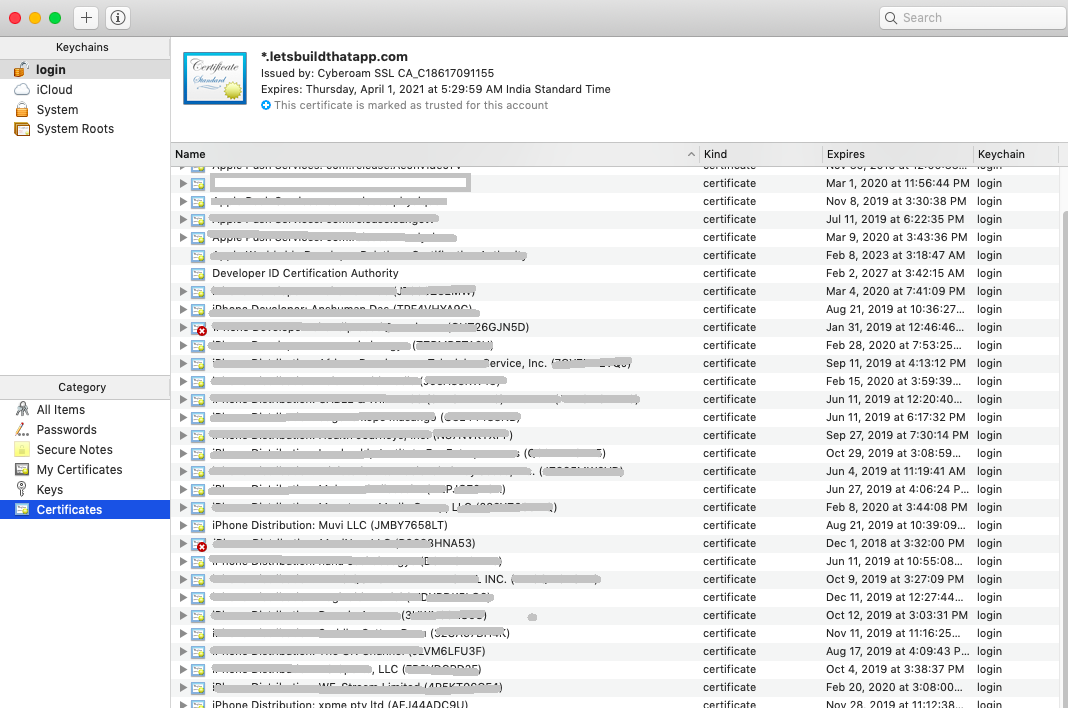Click invalid certificate icon expiring Dec 1, 2018
Screen dimensions: 1068x708
pos(198,544)
